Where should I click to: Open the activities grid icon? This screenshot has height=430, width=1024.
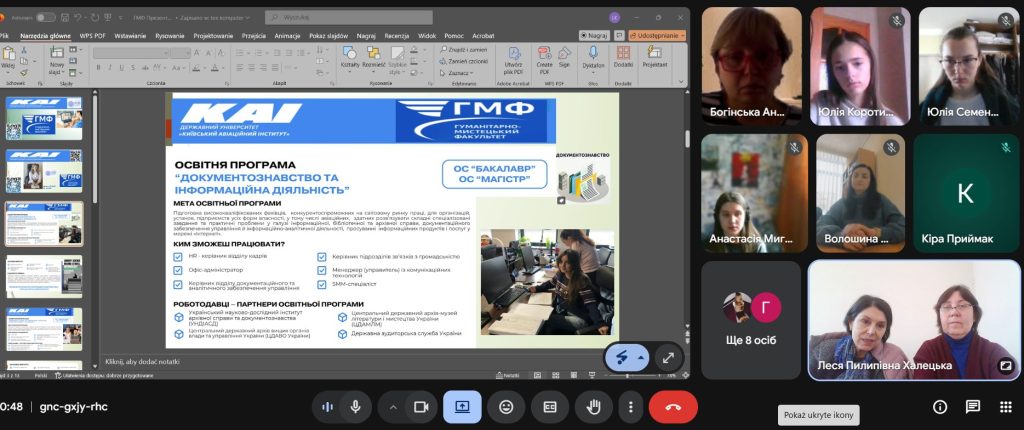(1004, 407)
